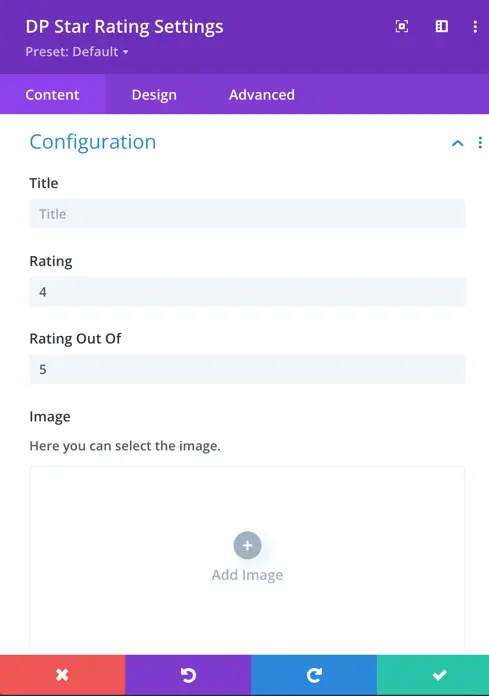This screenshot has width=489, height=696.
Task: Click the expand modal fullscreen icon
Action: 402,27
